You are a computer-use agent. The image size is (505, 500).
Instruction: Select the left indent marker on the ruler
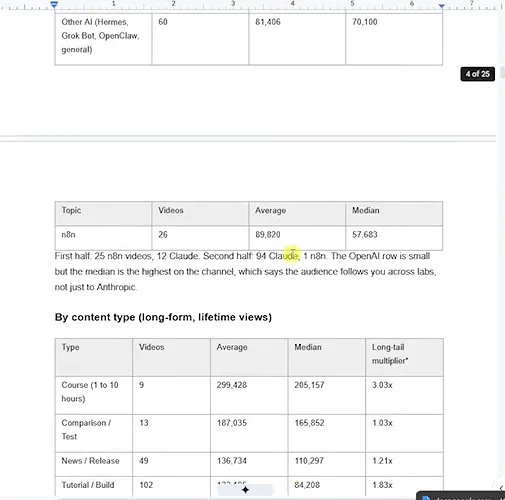(x=54, y=4)
